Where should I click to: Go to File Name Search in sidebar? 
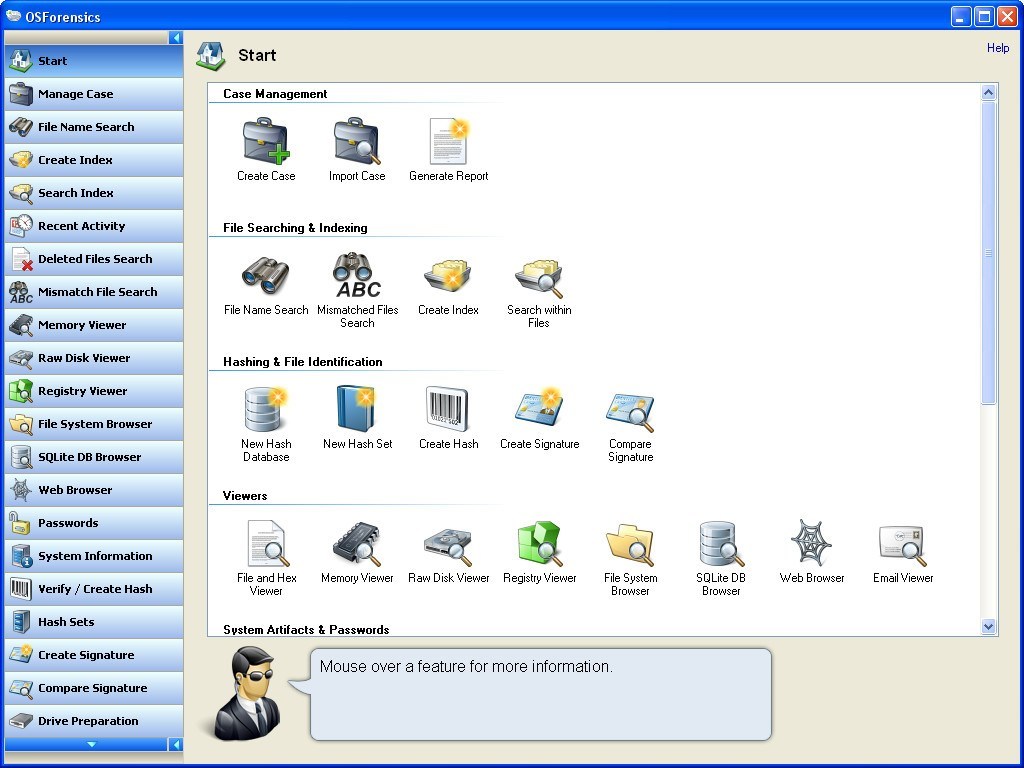[x=93, y=127]
